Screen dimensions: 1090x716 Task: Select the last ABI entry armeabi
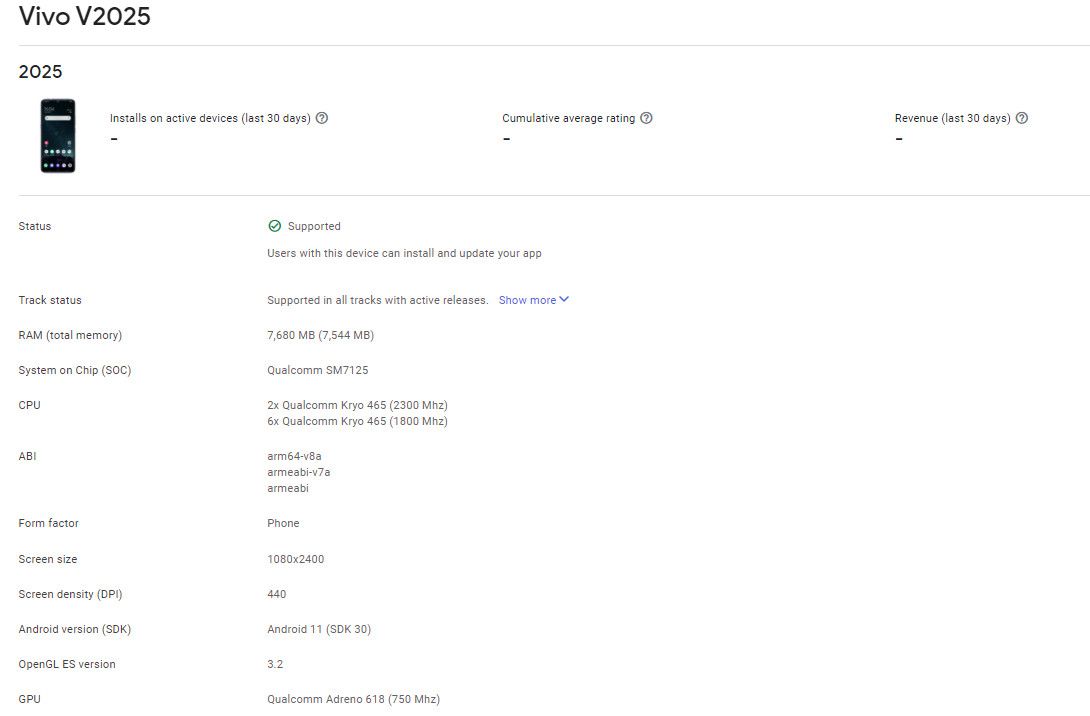288,488
